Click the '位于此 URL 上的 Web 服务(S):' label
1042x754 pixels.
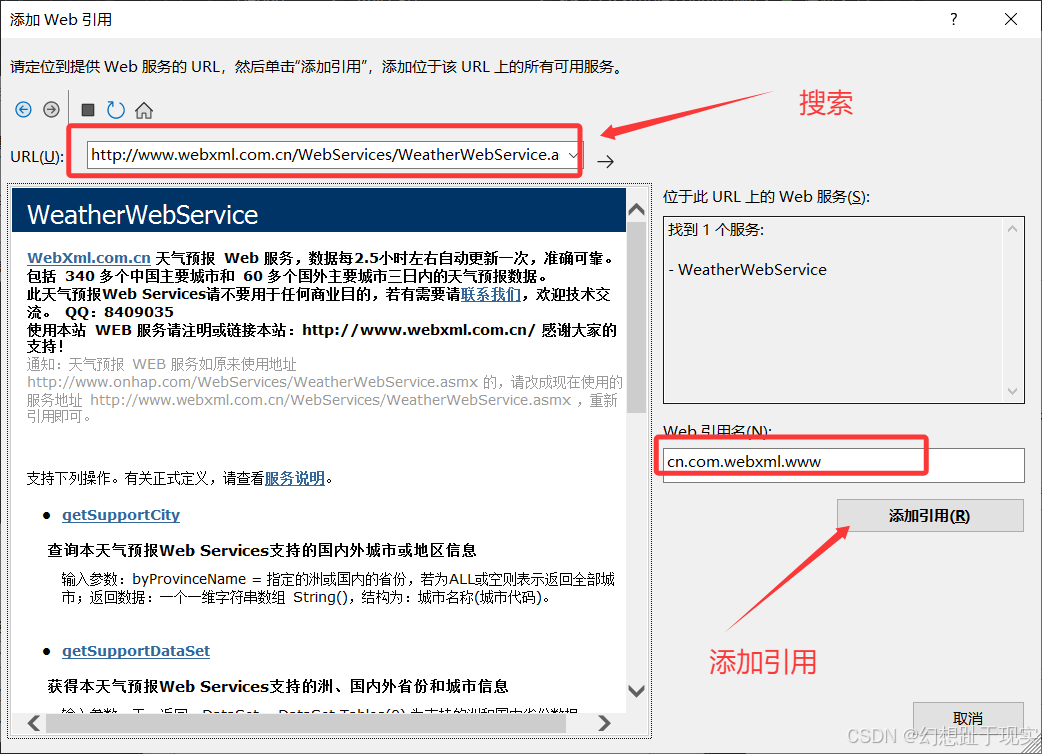pyautogui.click(x=766, y=197)
